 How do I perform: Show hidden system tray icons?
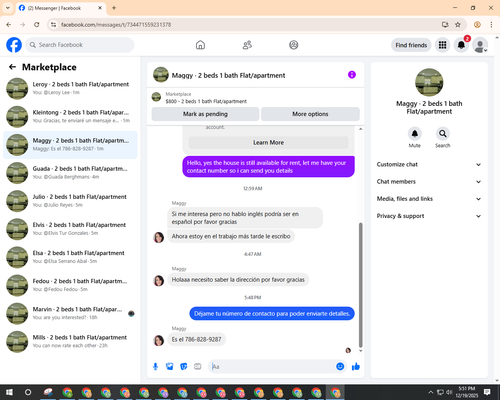tap(431, 392)
